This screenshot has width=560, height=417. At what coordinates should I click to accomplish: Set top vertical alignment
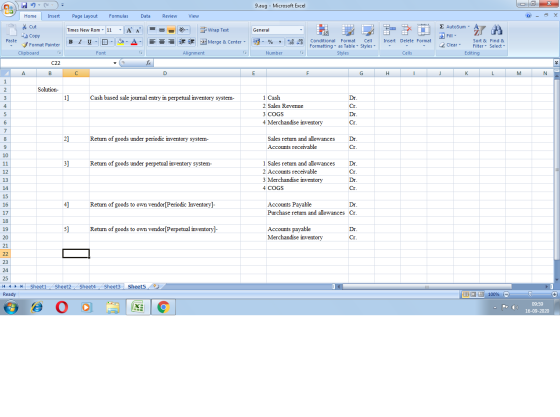(x=152, y=30)
